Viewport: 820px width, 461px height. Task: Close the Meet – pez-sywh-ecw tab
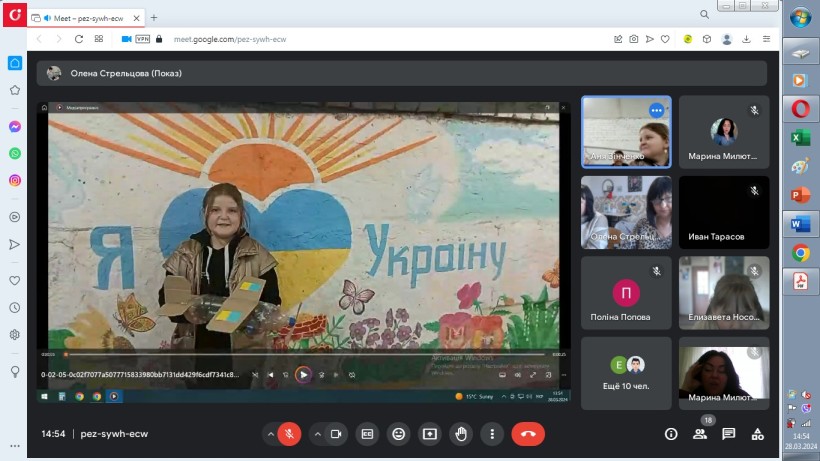136,18
